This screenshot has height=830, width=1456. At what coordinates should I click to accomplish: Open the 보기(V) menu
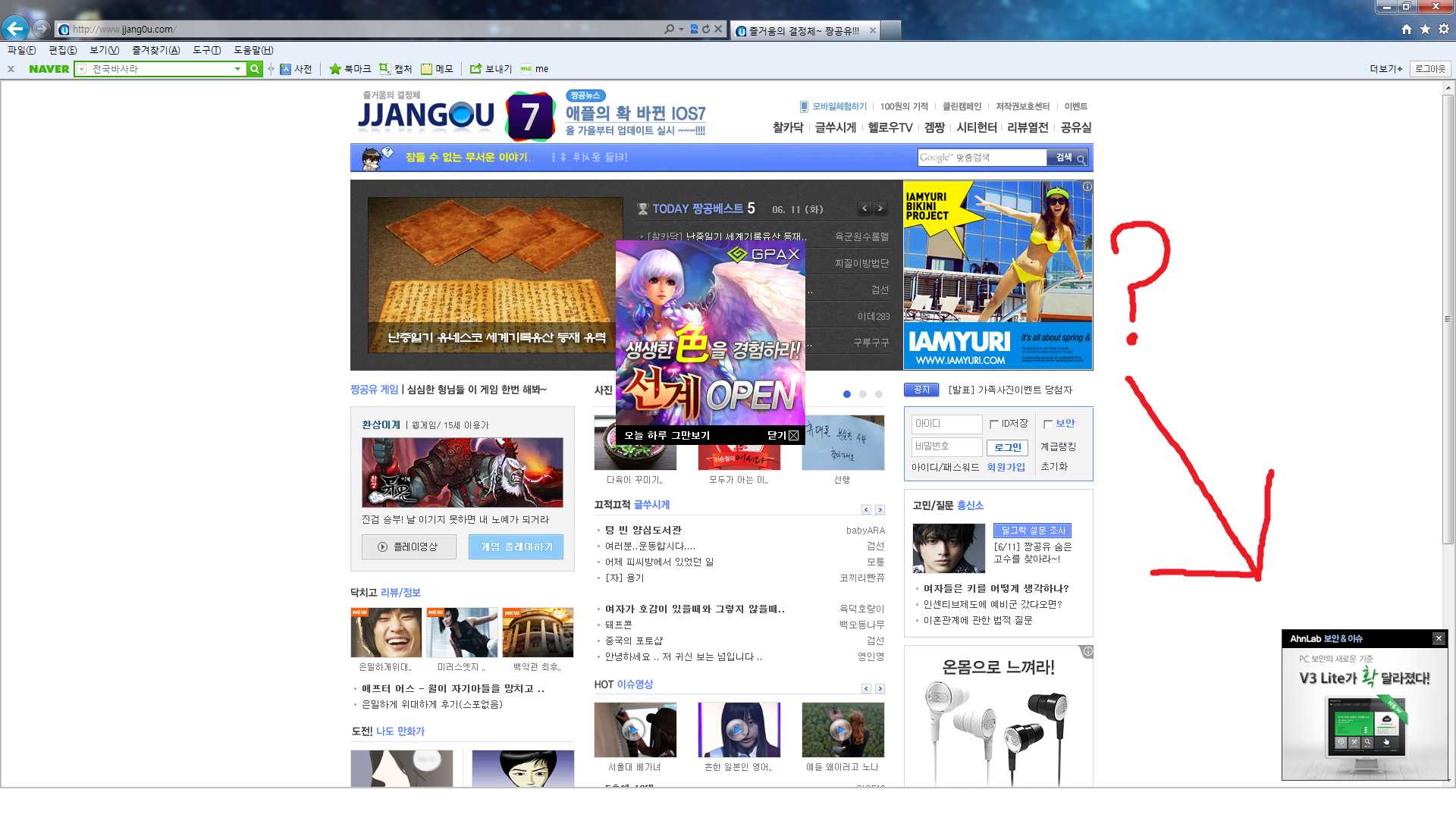pyautogui.click(x=104, y=50)
